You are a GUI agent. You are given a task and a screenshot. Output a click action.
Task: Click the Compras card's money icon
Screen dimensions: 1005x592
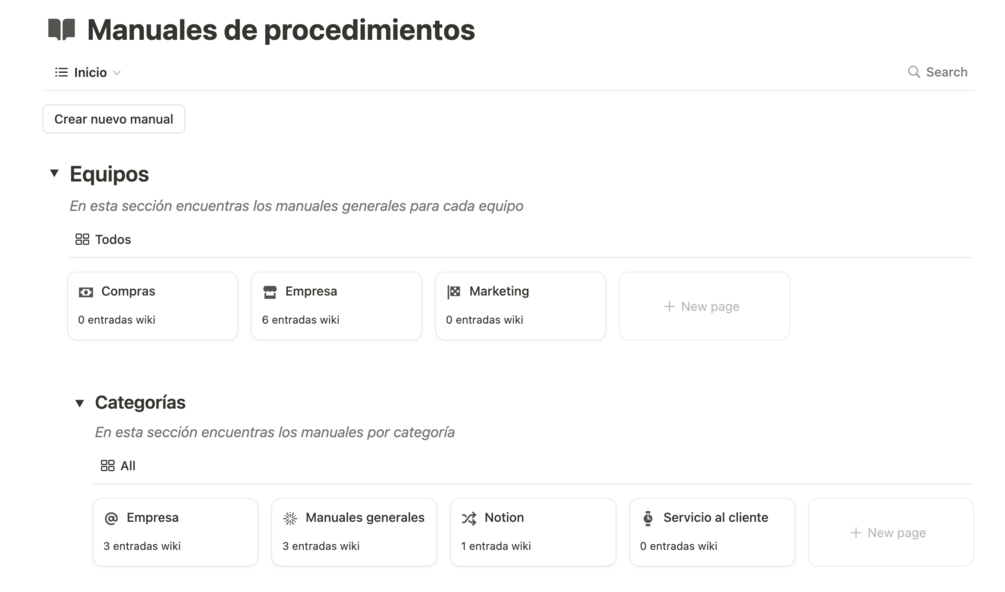(86, 292)
